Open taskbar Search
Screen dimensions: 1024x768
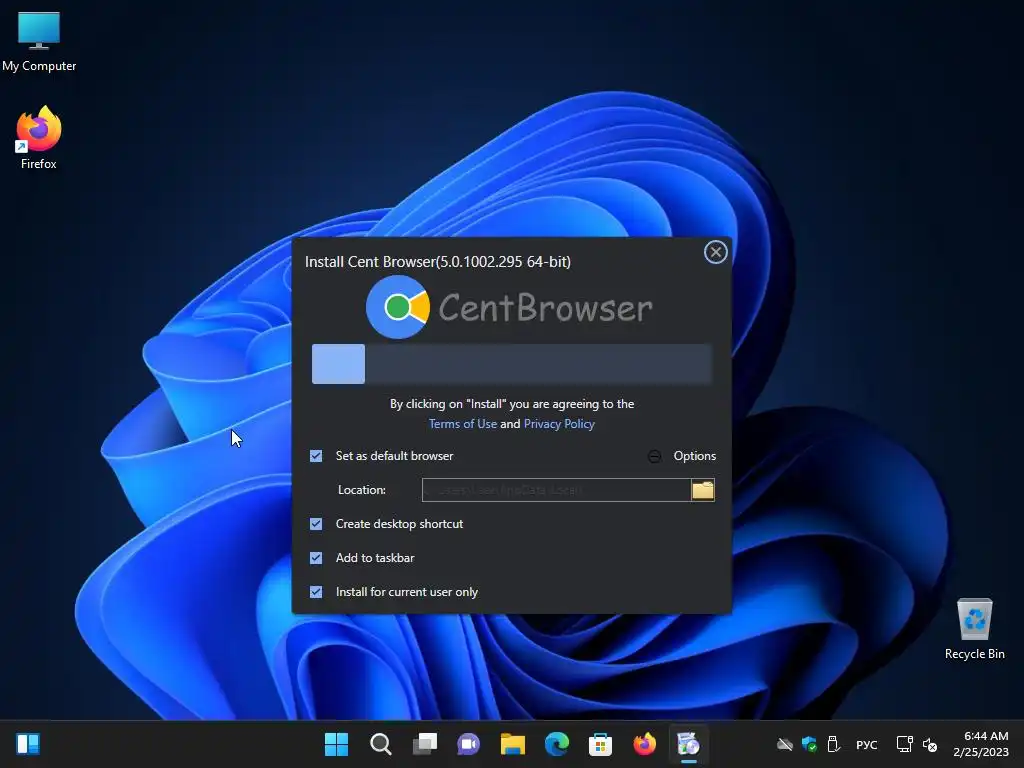381,744
